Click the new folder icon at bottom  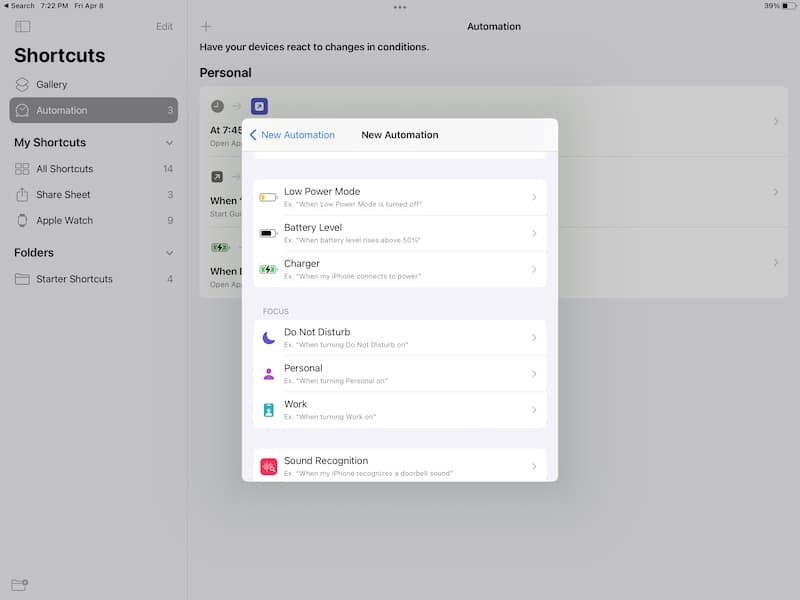[19, 584]
